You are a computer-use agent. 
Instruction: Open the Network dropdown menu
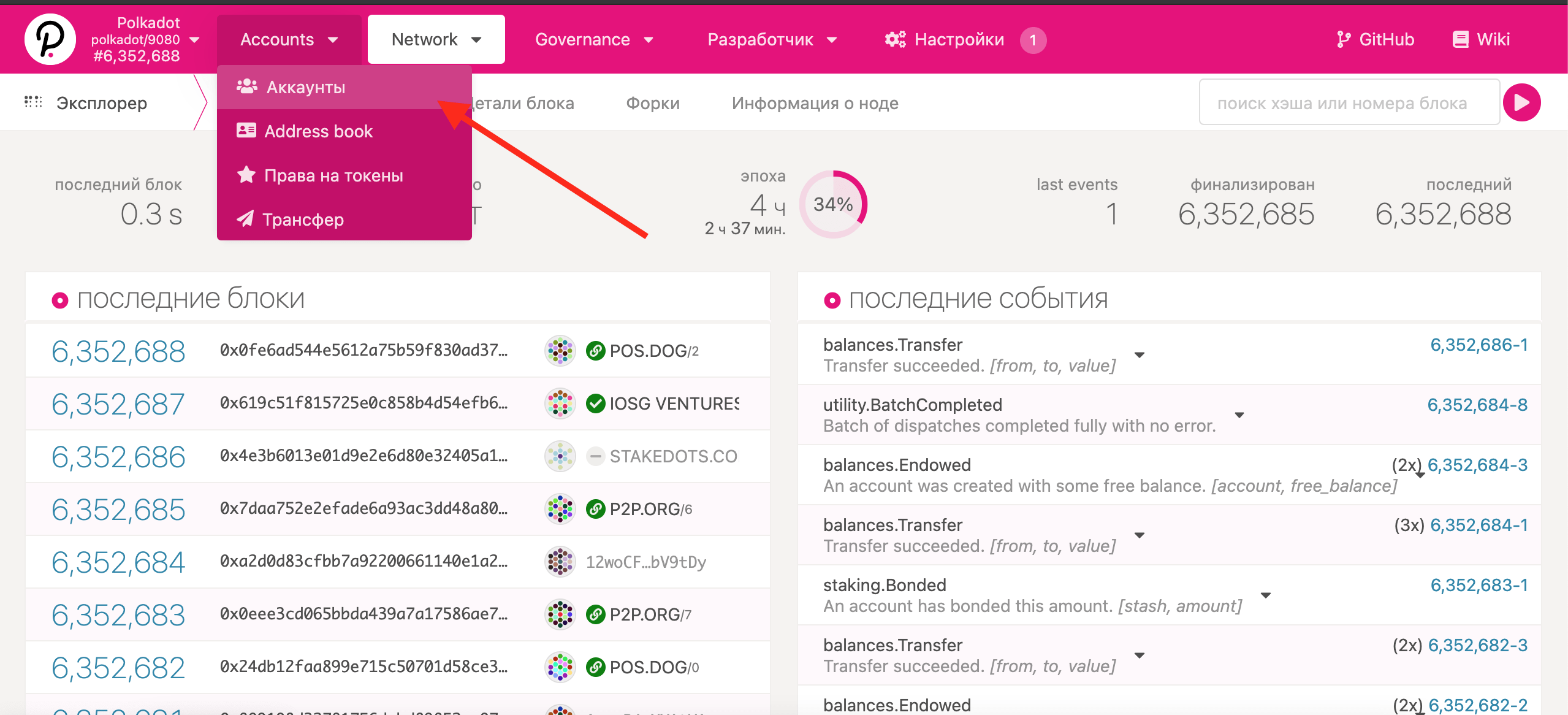pos(436,40)
